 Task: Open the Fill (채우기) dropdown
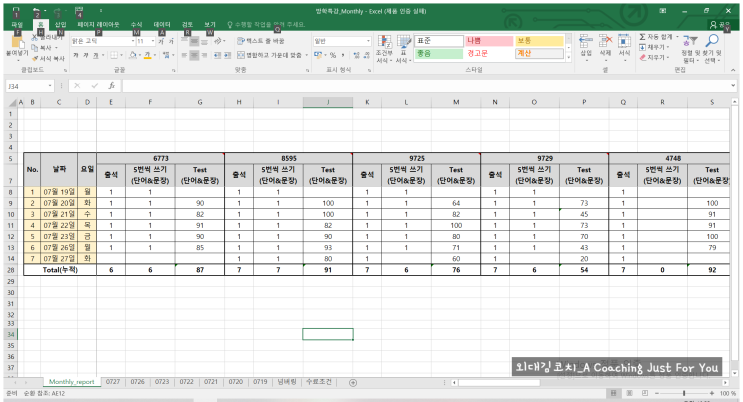click(x=655, y=47)
